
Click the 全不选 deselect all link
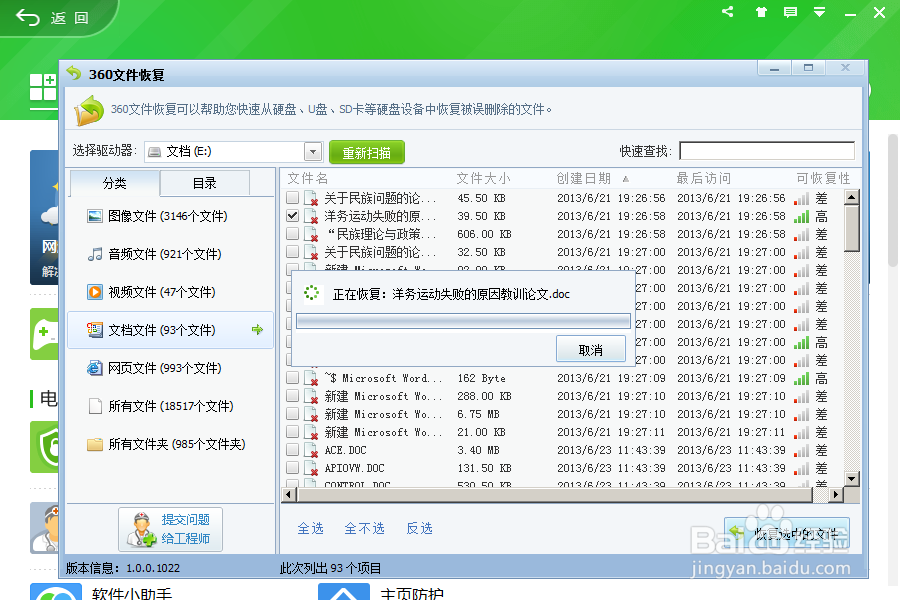pos(364,528)
